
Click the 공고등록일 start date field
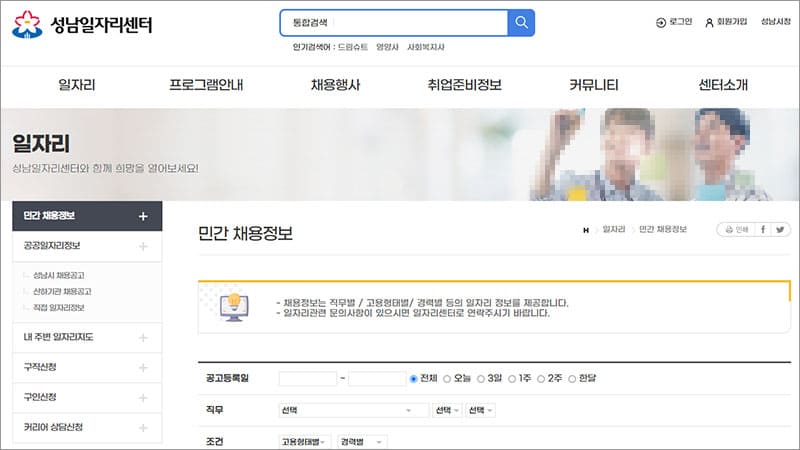[307, 379]
